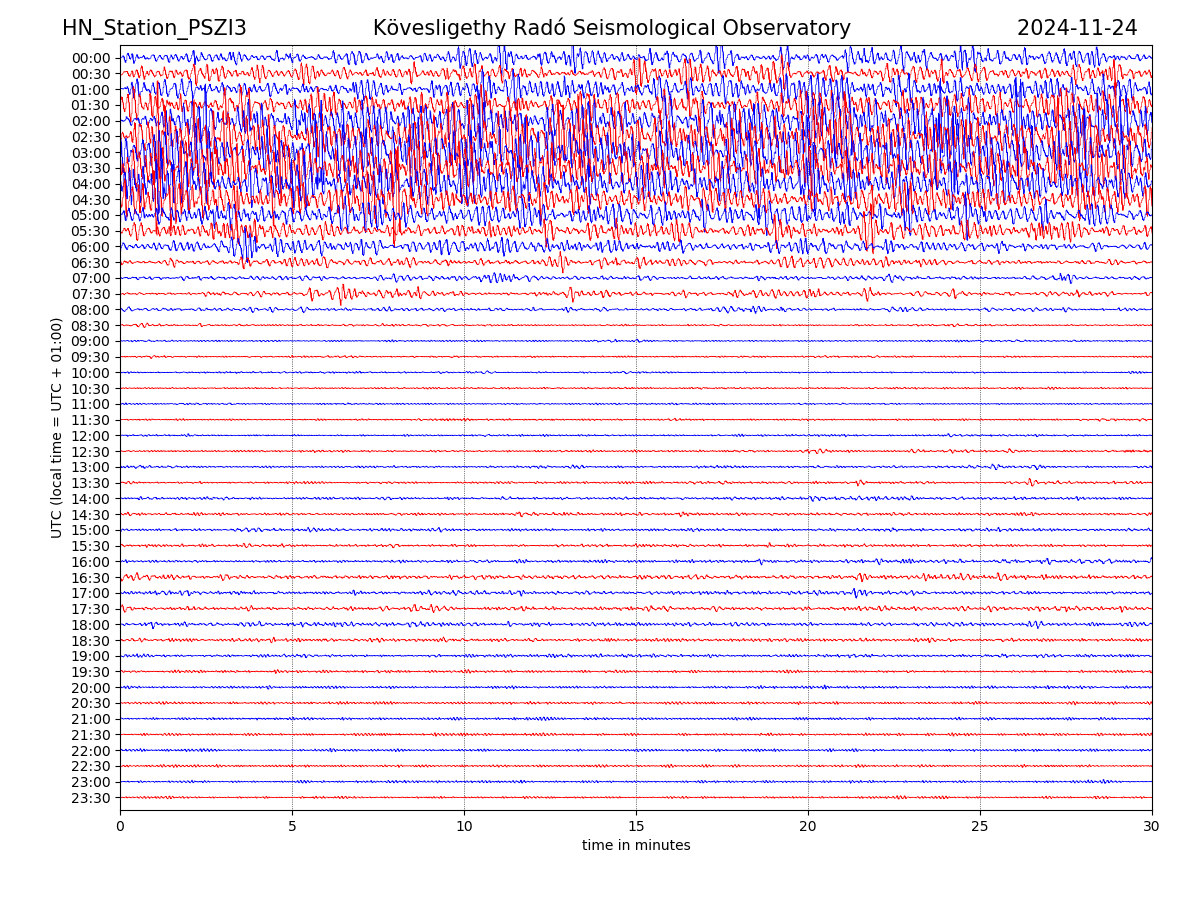Select the 16:30 trace row label
1200x900 pixels.
pyautogui.click(x=90, y=578)
